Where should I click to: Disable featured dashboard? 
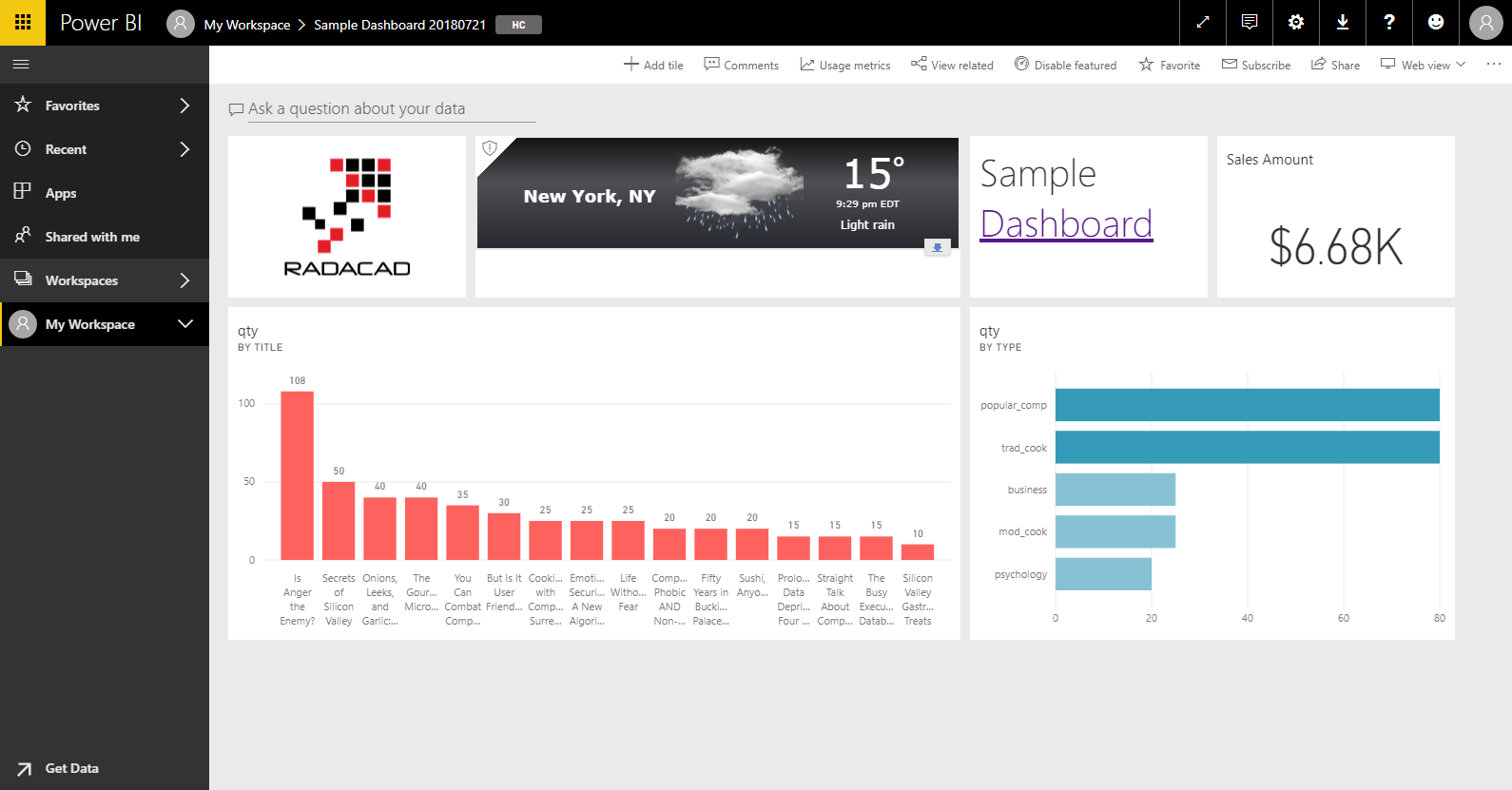click(x=1065, y=65)
